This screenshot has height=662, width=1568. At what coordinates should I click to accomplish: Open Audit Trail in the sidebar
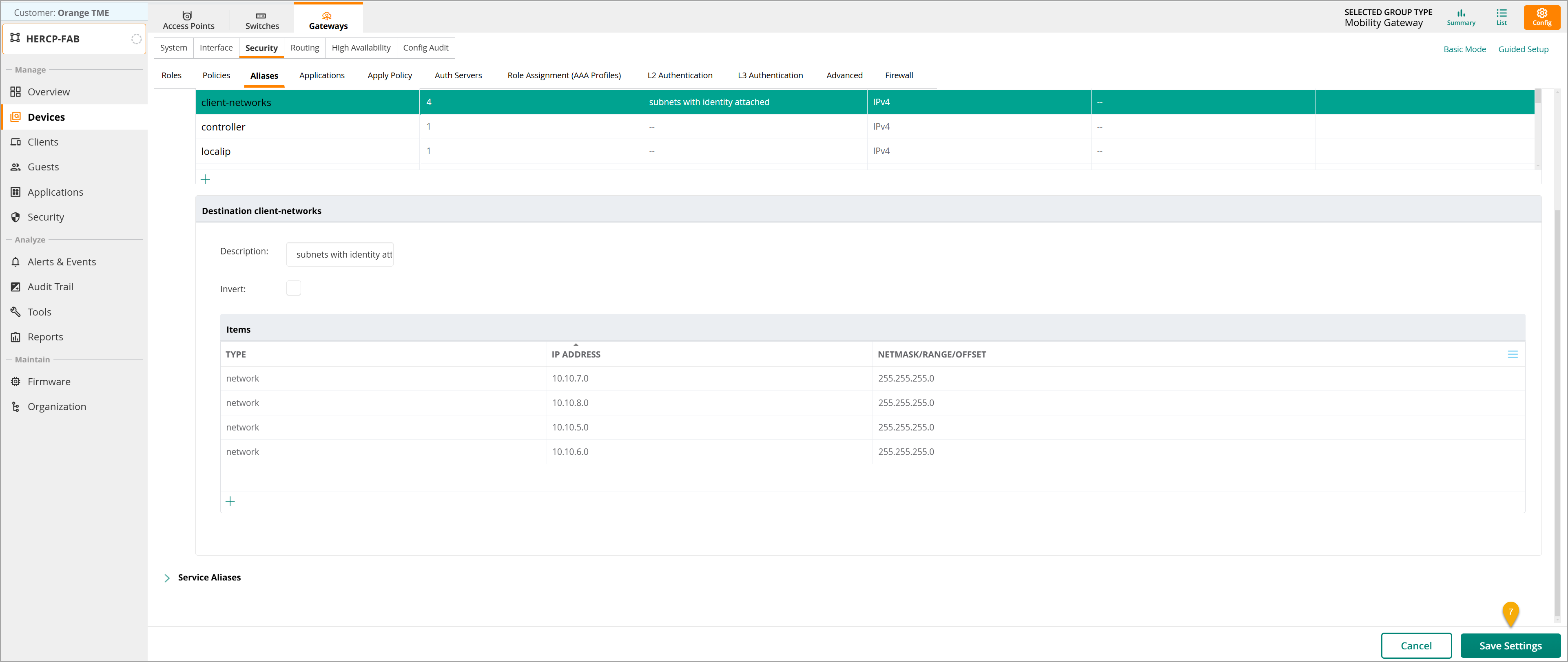point(74,287)
